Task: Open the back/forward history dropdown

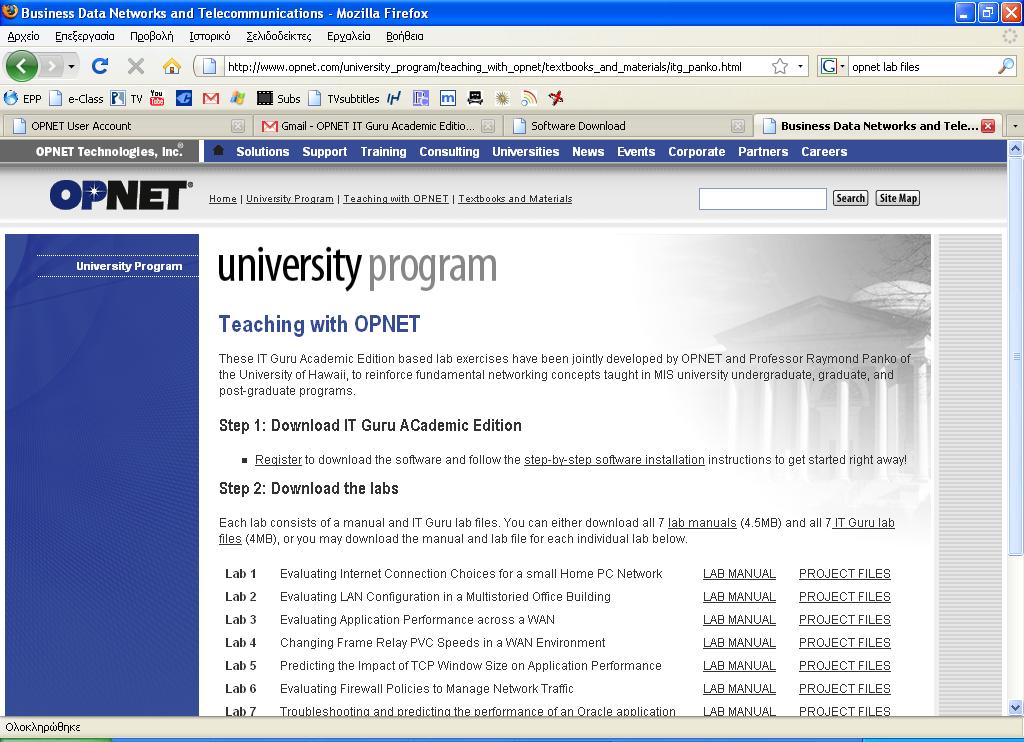Action: click(x=71, y=66)
